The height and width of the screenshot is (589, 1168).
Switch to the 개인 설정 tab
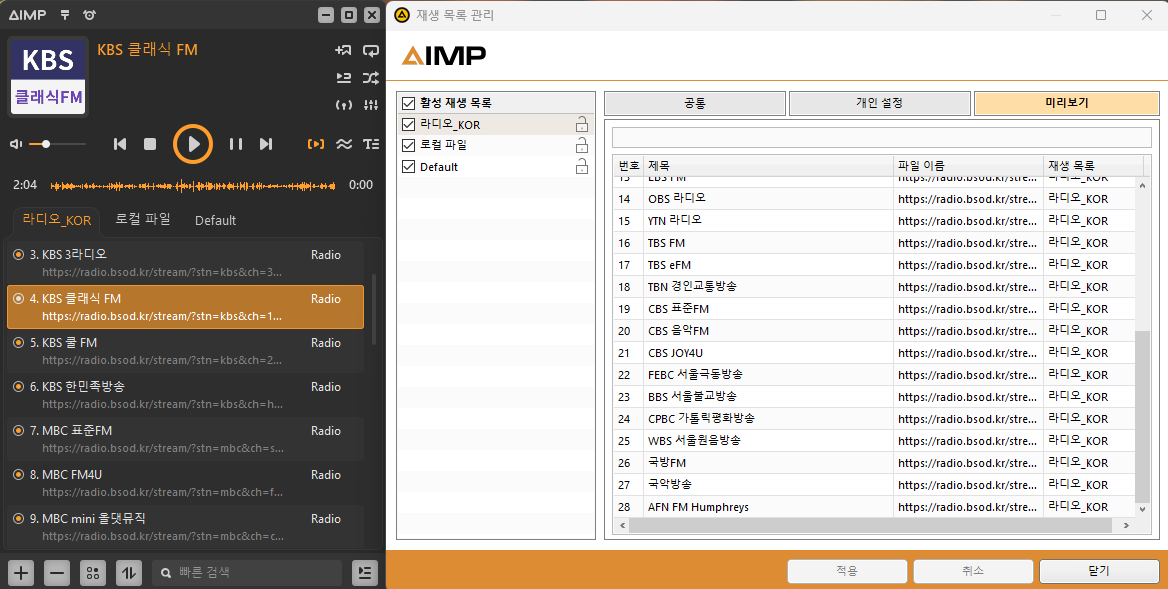click(879, 103)
